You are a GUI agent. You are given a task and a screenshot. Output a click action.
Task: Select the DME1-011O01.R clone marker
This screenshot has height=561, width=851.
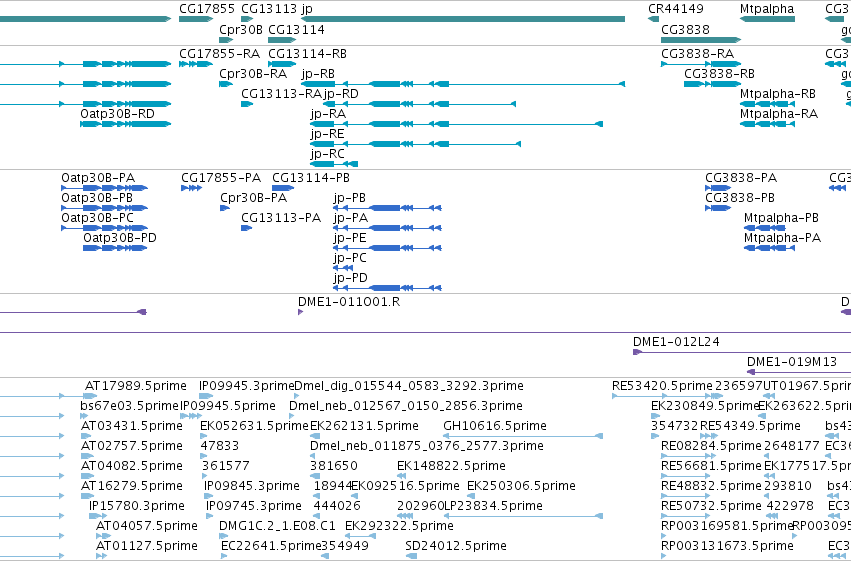(301, 312)
